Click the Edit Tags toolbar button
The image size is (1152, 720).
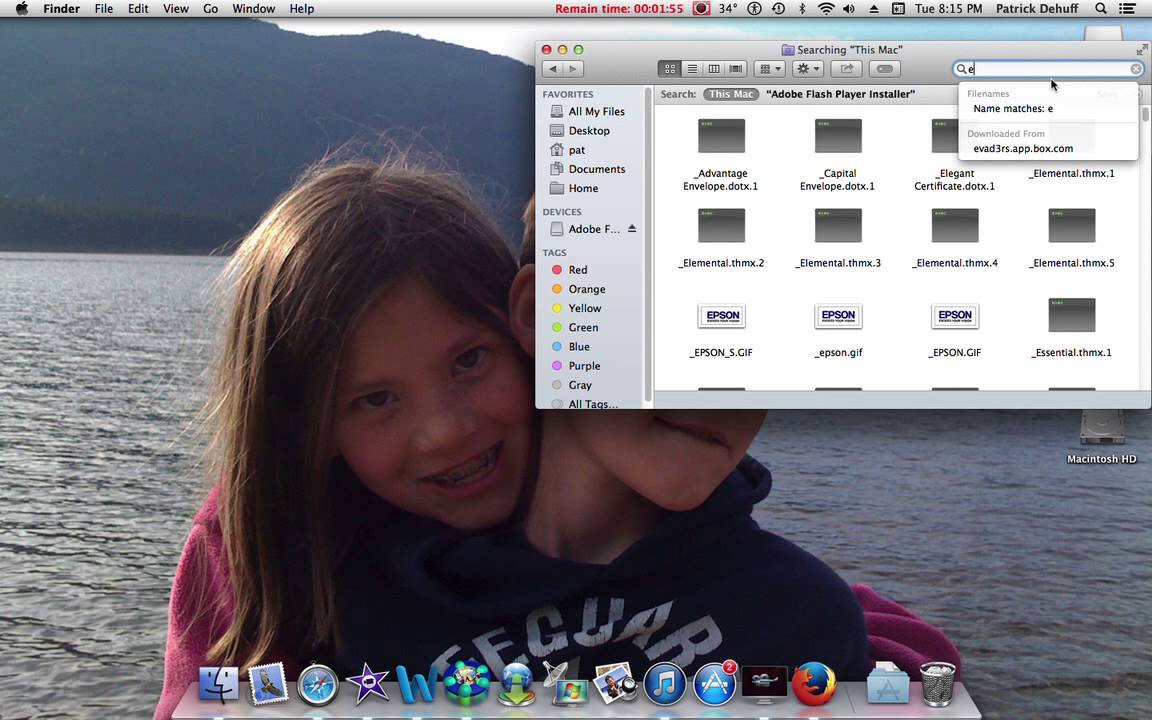coord(885,69)
